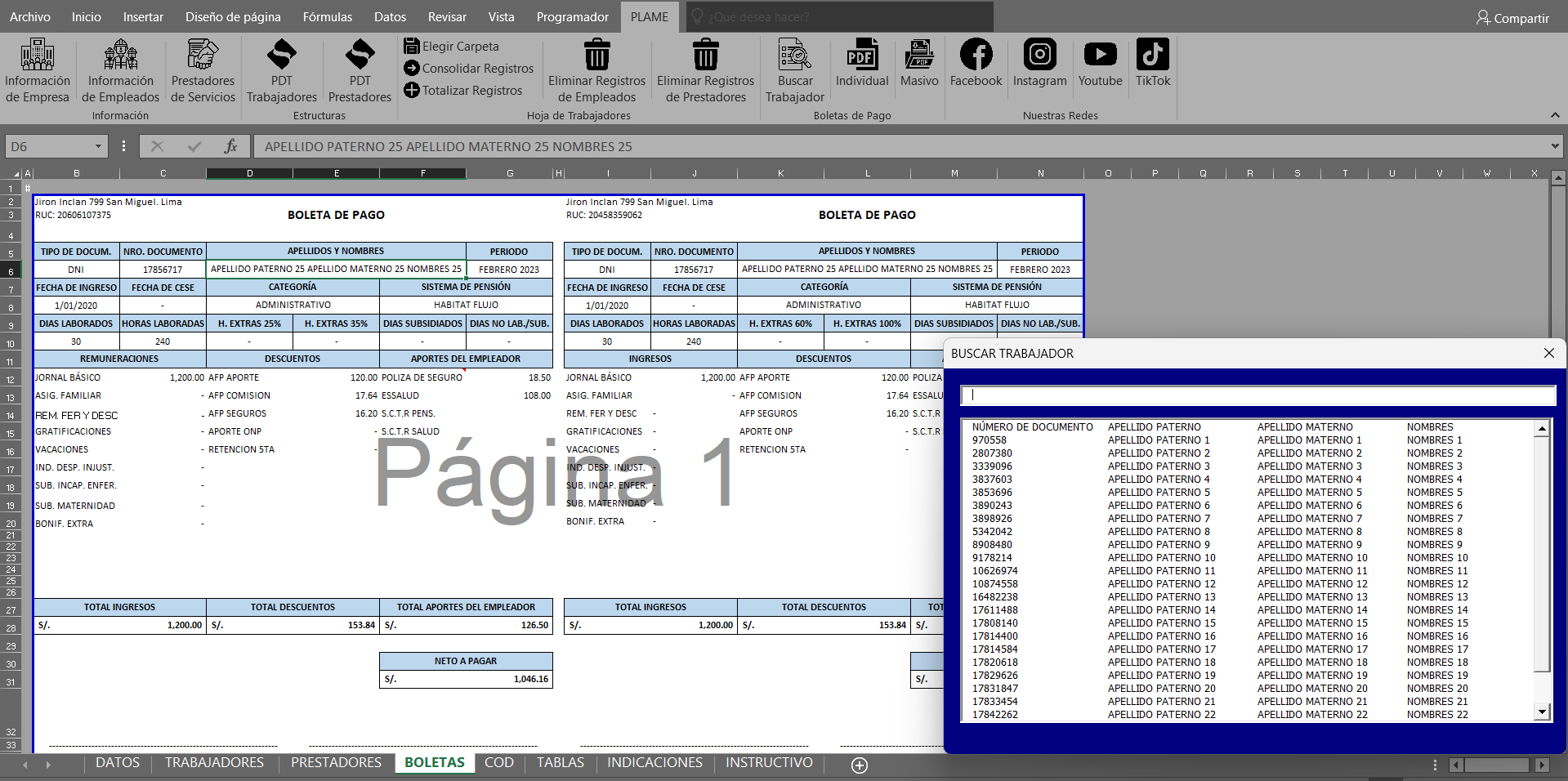Click horizontal scrollbar right arrow
The width and height of the screenshot is (1568, 781).
[1542, 765]
